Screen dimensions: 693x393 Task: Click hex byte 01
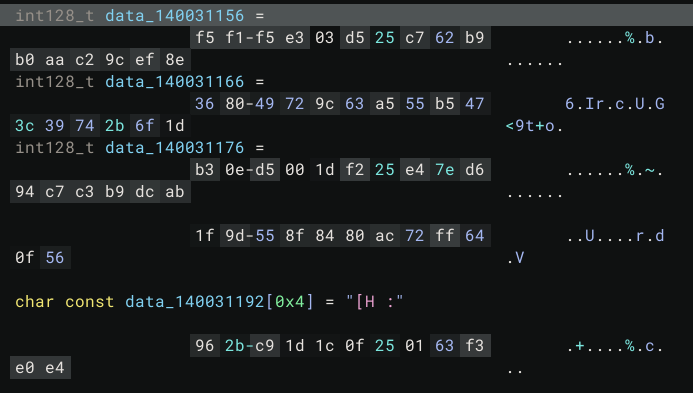[x=414, y=346]
